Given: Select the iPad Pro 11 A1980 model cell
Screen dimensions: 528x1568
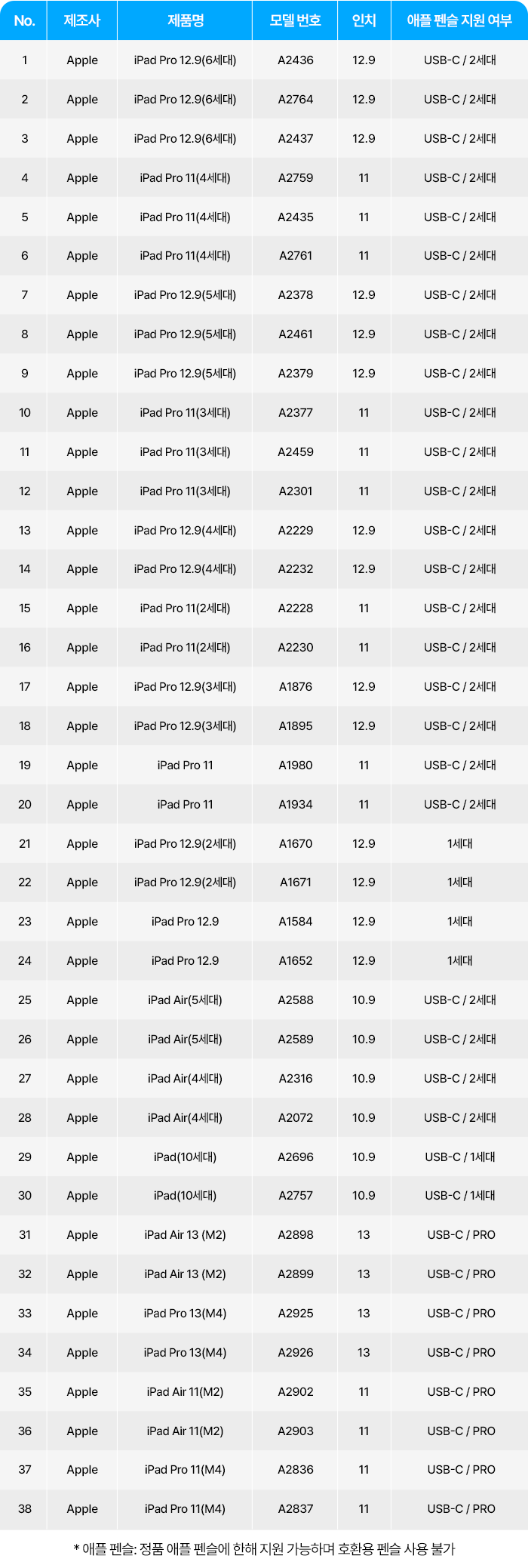Looking at the screenshot, I should pyautogui.click(x=296, y=766).
